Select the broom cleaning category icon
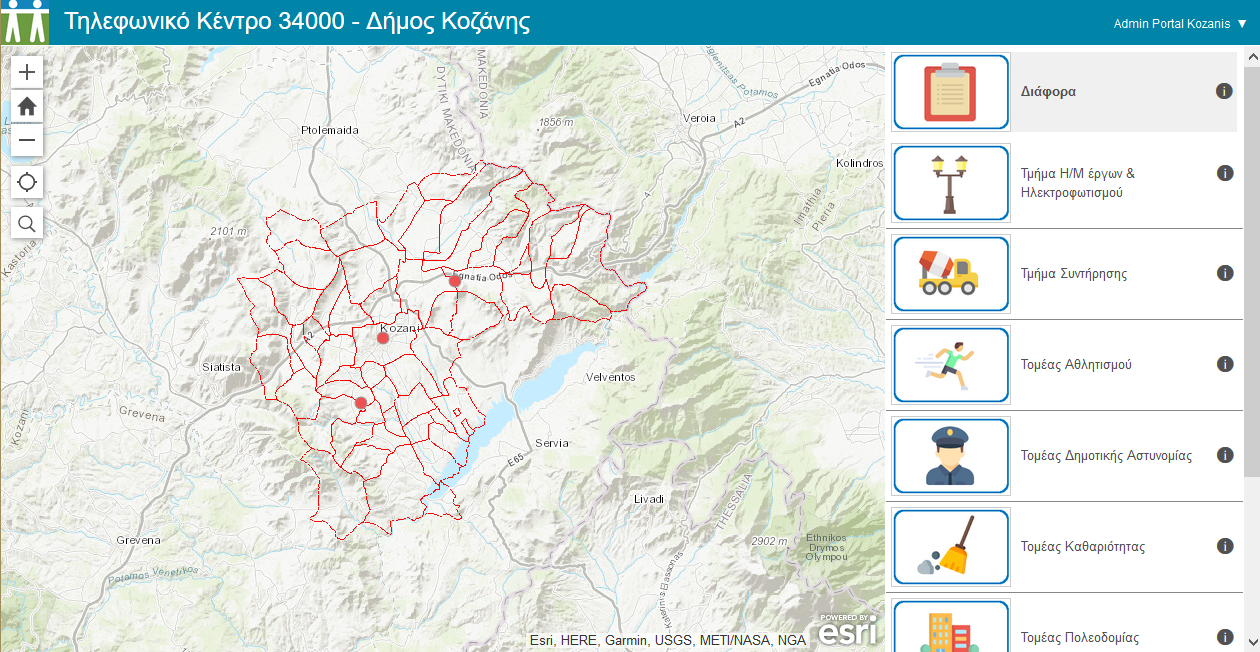1260x652 pixels. click(x=950, y=547)
